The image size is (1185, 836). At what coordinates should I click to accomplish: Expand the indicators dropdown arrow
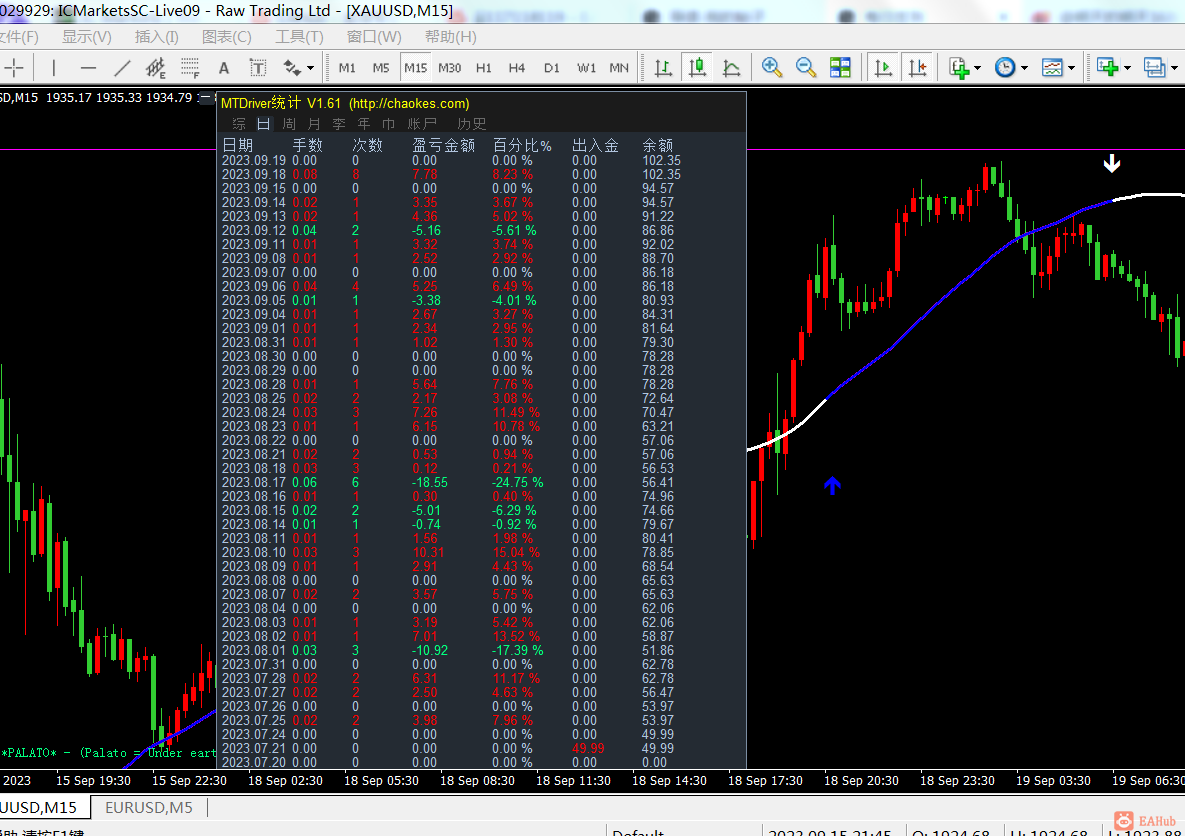tap(977, 68)
